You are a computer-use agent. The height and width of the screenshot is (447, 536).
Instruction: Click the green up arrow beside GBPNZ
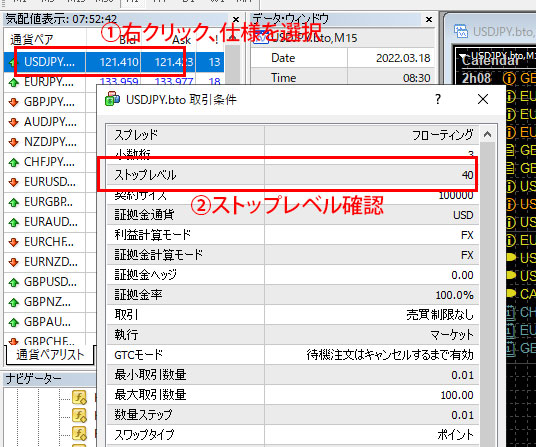pos(14,302)
